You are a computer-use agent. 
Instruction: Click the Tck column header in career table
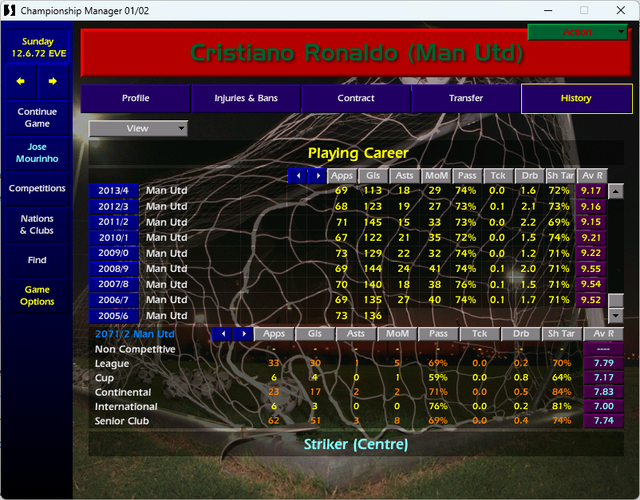click(498, 176)
